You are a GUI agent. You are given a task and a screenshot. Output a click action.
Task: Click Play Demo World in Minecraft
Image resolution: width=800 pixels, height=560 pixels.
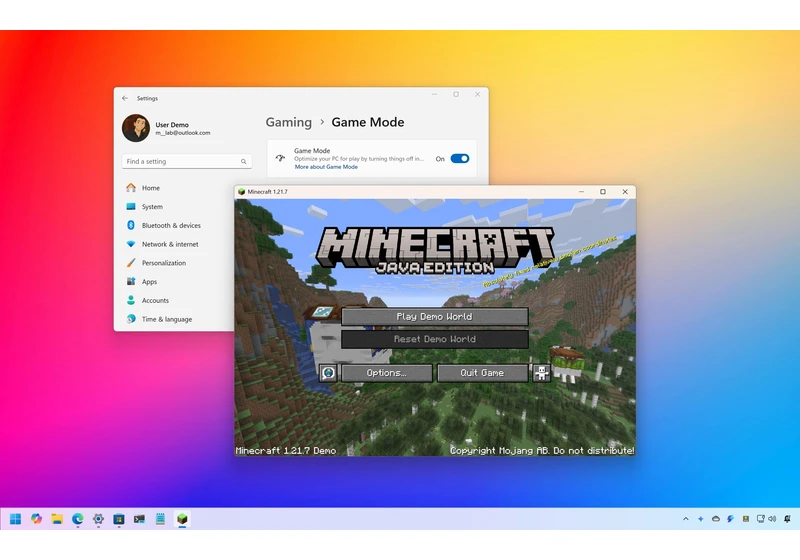pos(435,317)
